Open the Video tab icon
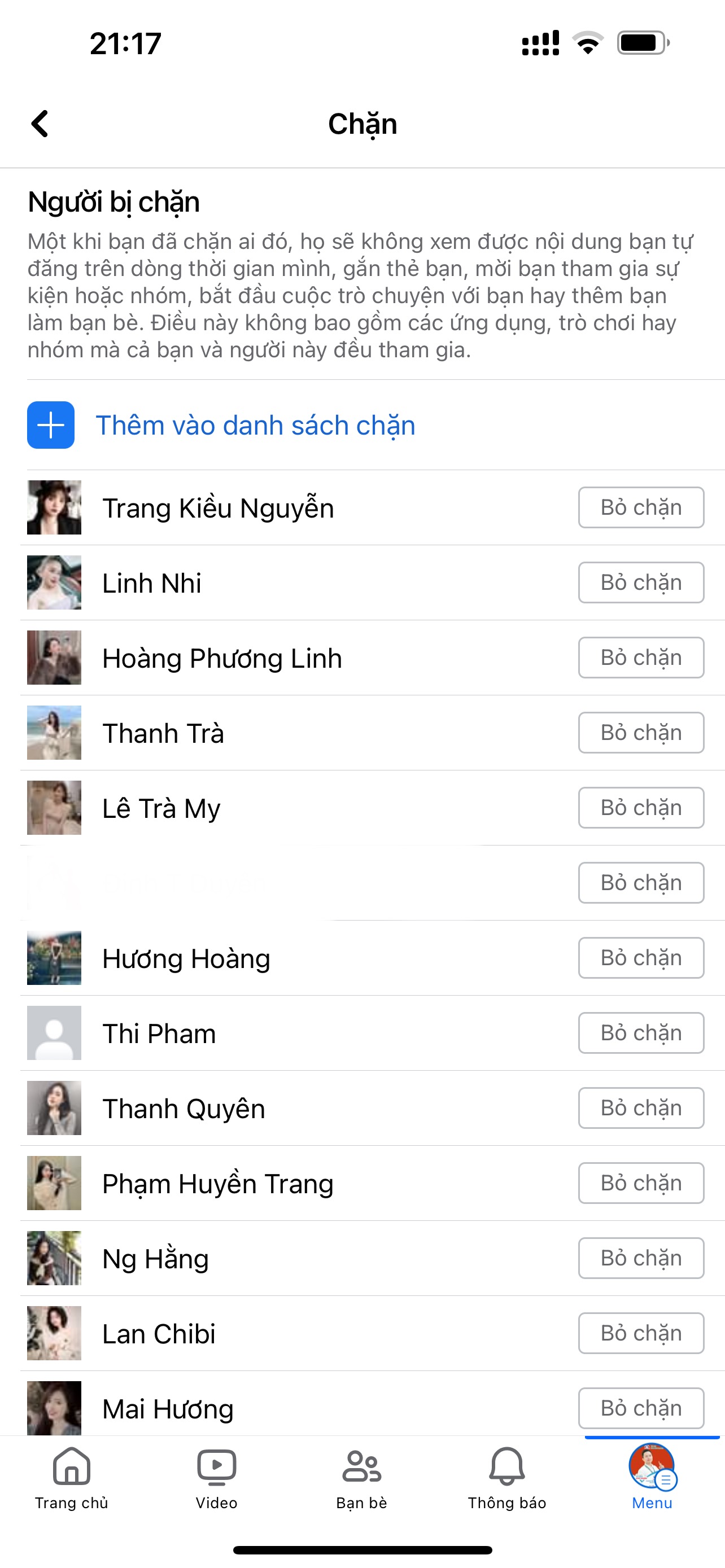 [x=217, y=1467]
